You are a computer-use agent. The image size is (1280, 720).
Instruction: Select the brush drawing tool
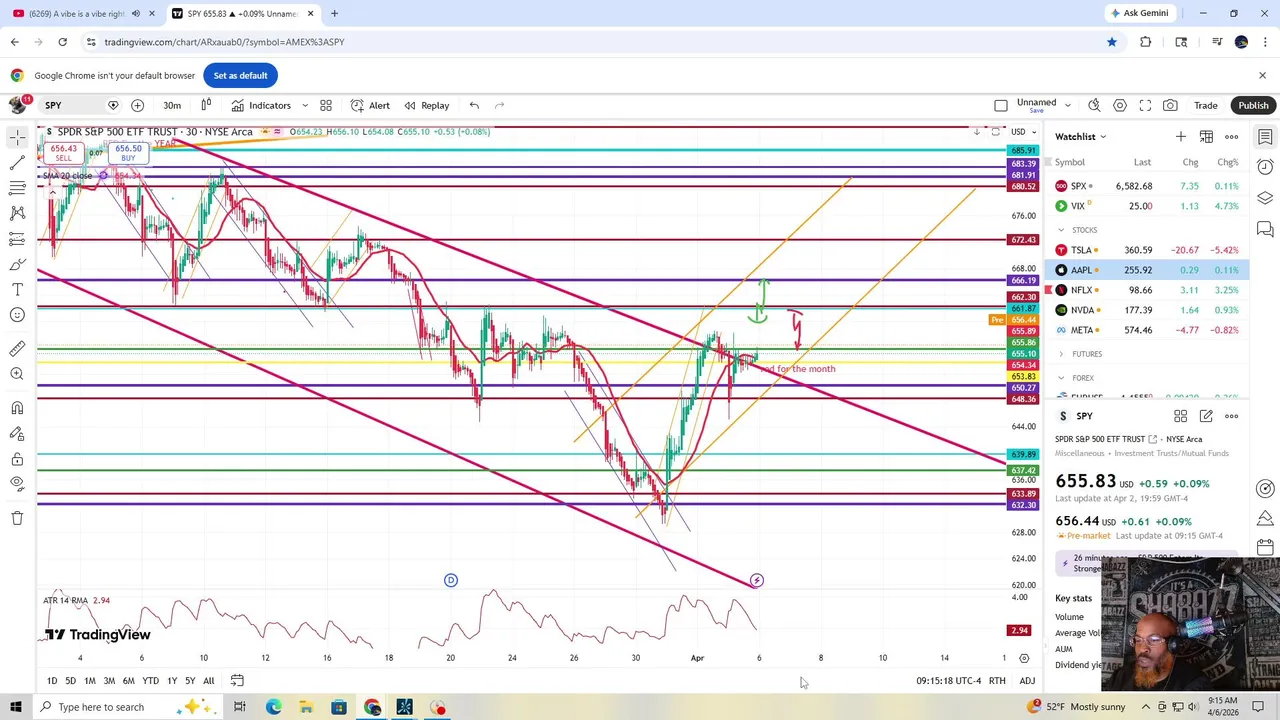tap(17, 265)
